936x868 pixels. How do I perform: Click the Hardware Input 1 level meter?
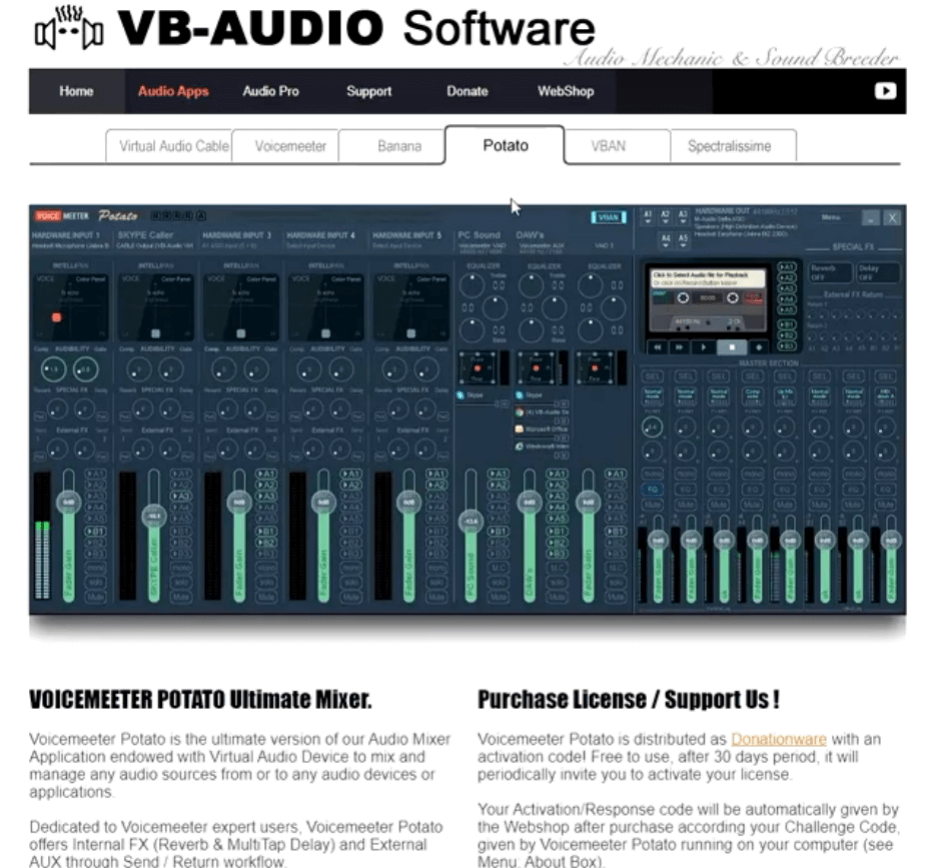pos(42,535)
